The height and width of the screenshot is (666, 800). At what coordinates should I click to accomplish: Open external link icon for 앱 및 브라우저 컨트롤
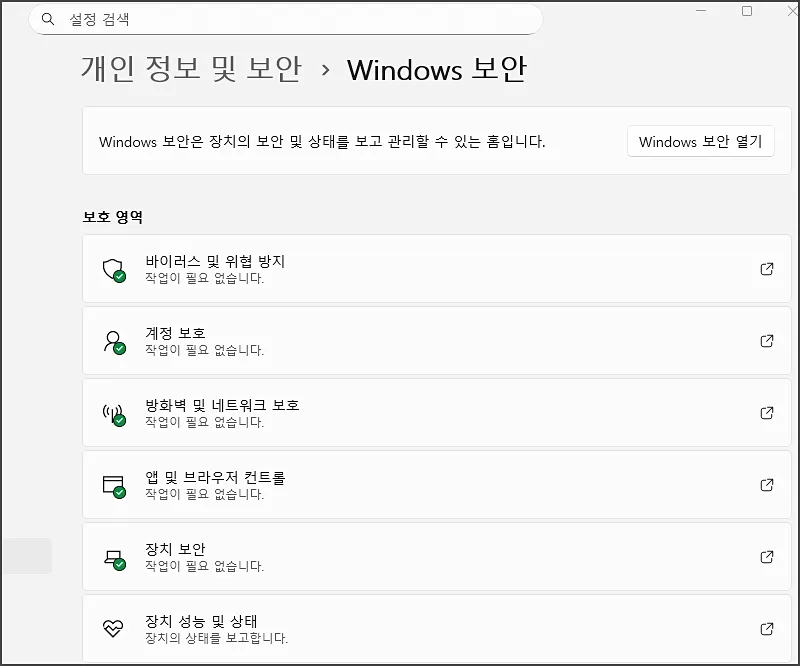pyautogui.click(x=767, y=485)
